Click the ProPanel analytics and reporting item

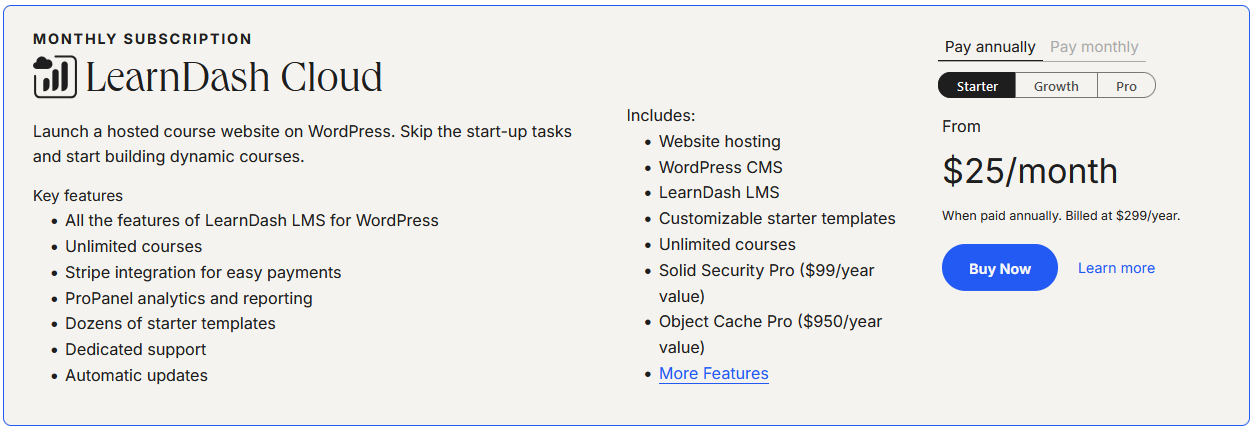(189, 298)
